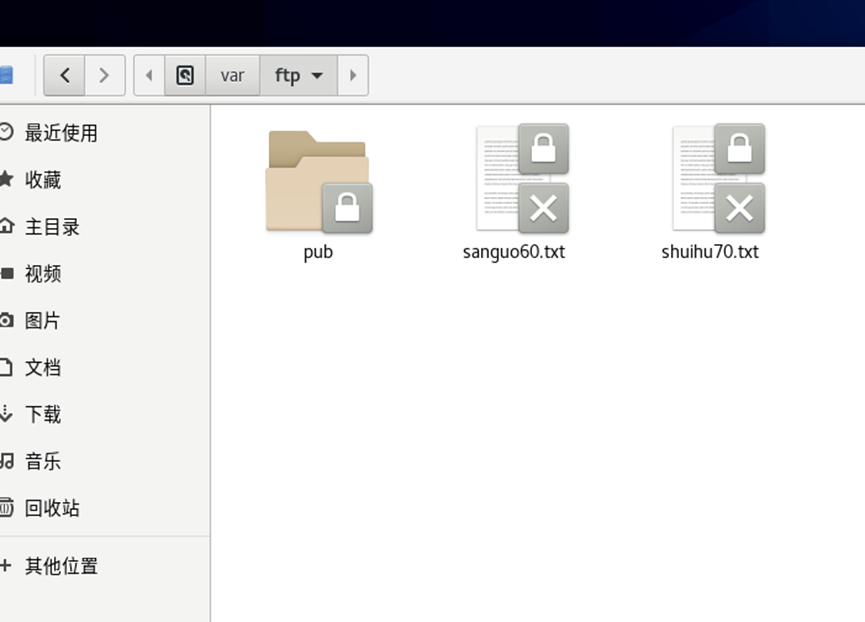865x622 pixels.
Task: Select the var path segment
Action: (x=232, y=75)
